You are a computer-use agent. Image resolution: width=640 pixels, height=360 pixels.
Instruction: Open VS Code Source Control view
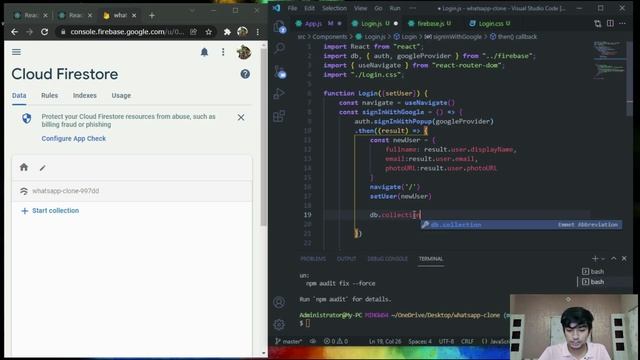(279, 72)
